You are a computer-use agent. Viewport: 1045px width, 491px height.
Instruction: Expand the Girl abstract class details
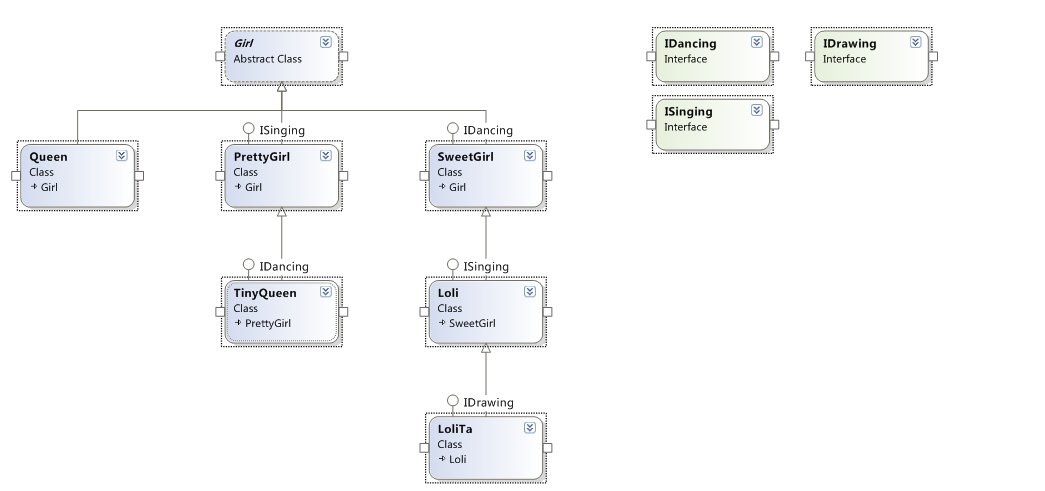[326, 43]
